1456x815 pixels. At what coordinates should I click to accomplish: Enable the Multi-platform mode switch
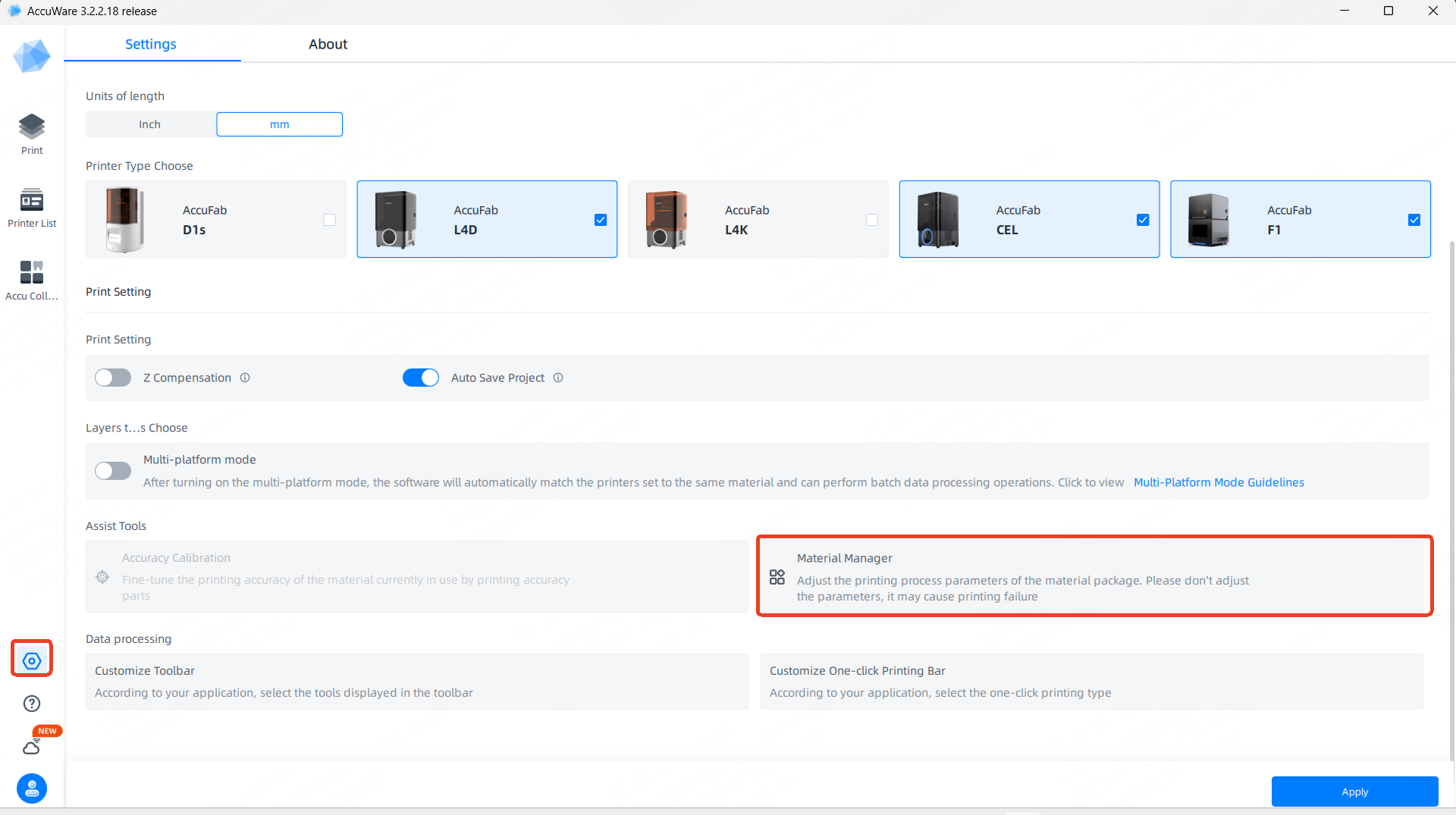[113, 471]
